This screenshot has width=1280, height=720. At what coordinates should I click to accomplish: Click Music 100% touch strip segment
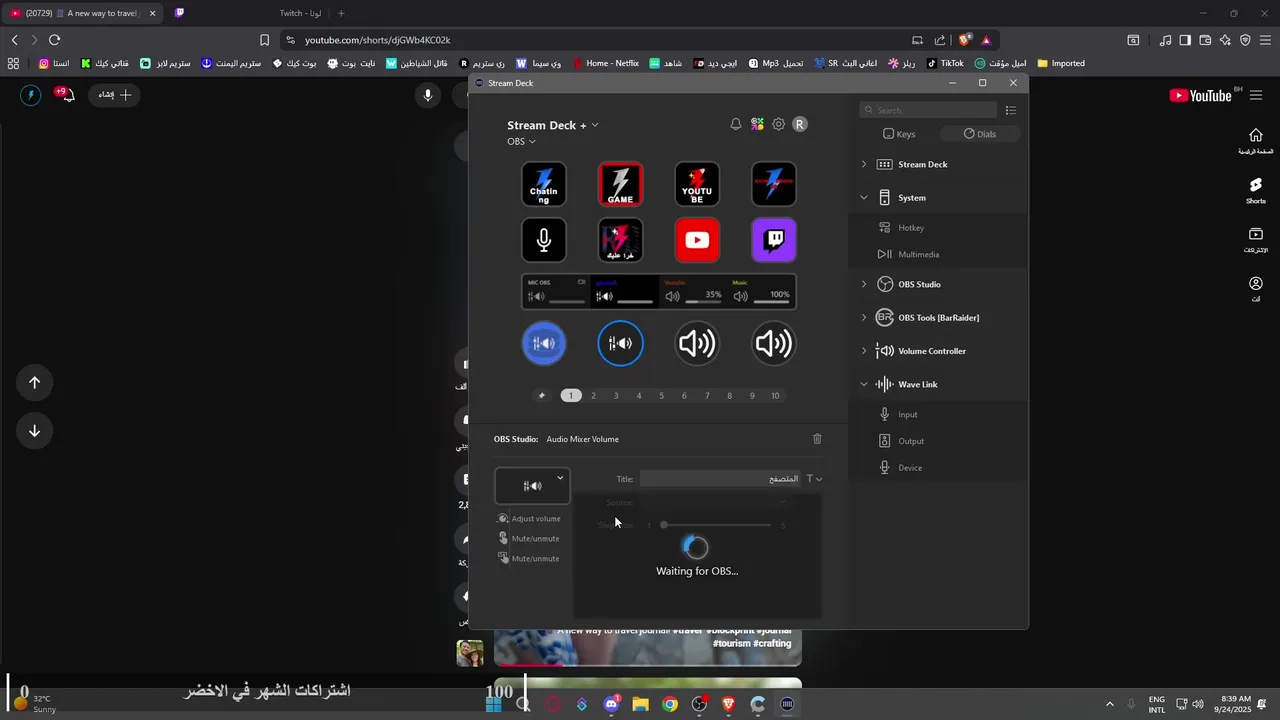761,291
